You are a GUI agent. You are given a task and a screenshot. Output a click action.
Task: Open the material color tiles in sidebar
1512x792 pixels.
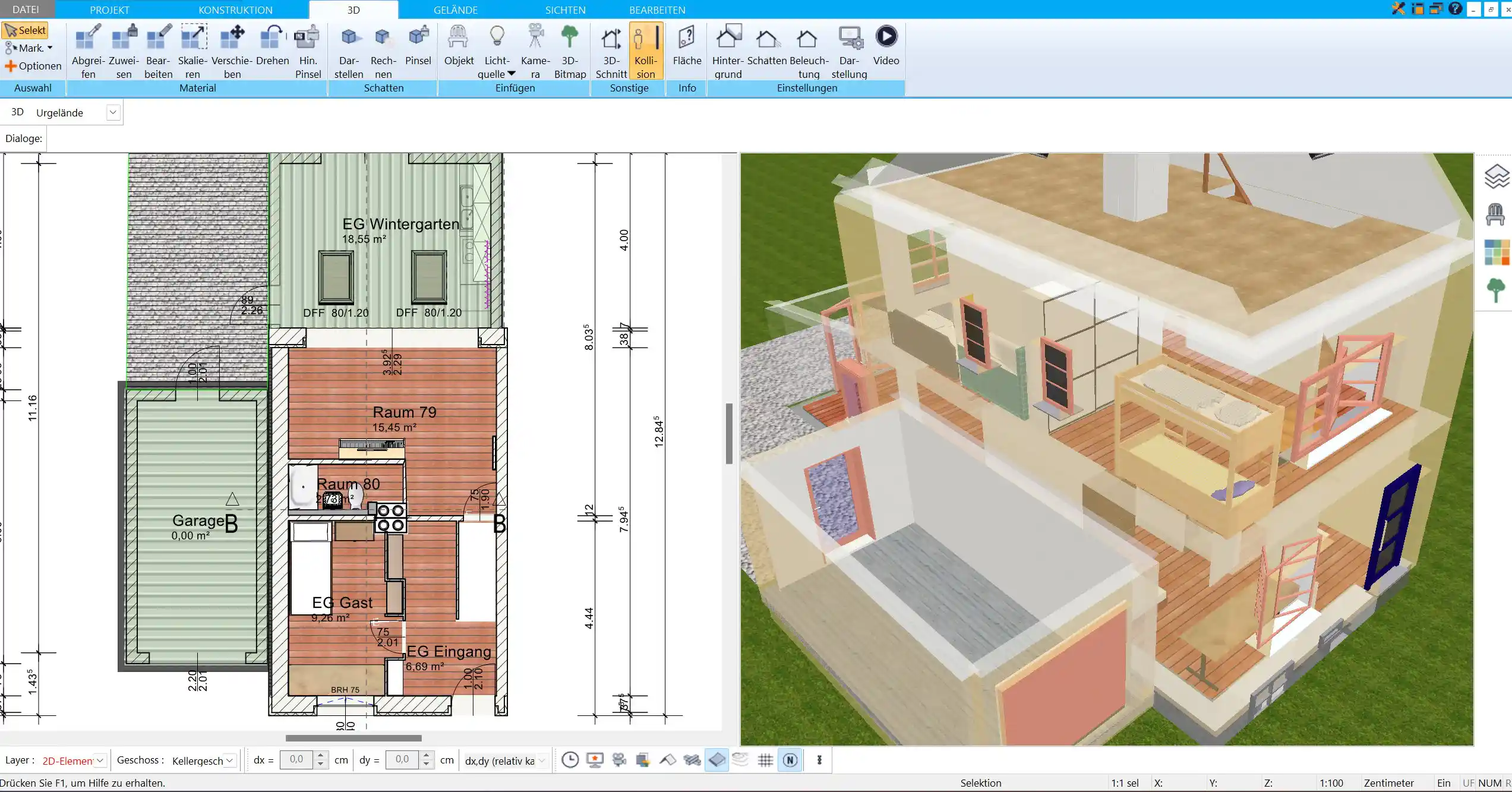pyautogui.click(x=1497, y=253)
